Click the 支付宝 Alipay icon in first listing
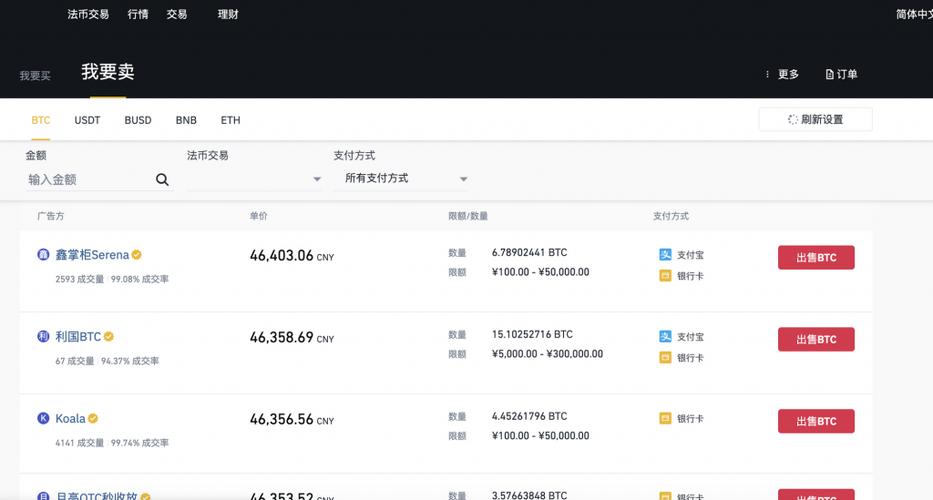This screenshot has height=500, width=933. pyautogui.click(x=665, y=255)
